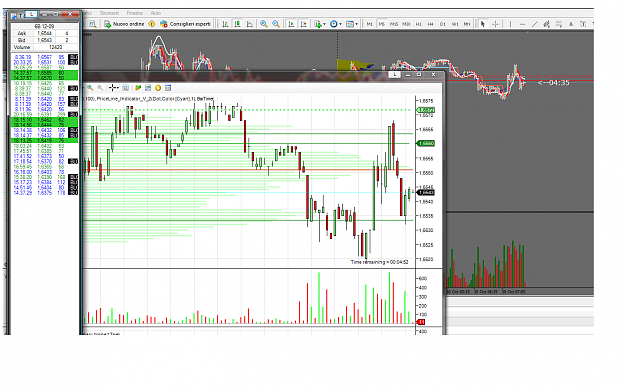Select the Fibonacci retracement tool
Viewport: 625px width, 391px height.
click(559, 24)
